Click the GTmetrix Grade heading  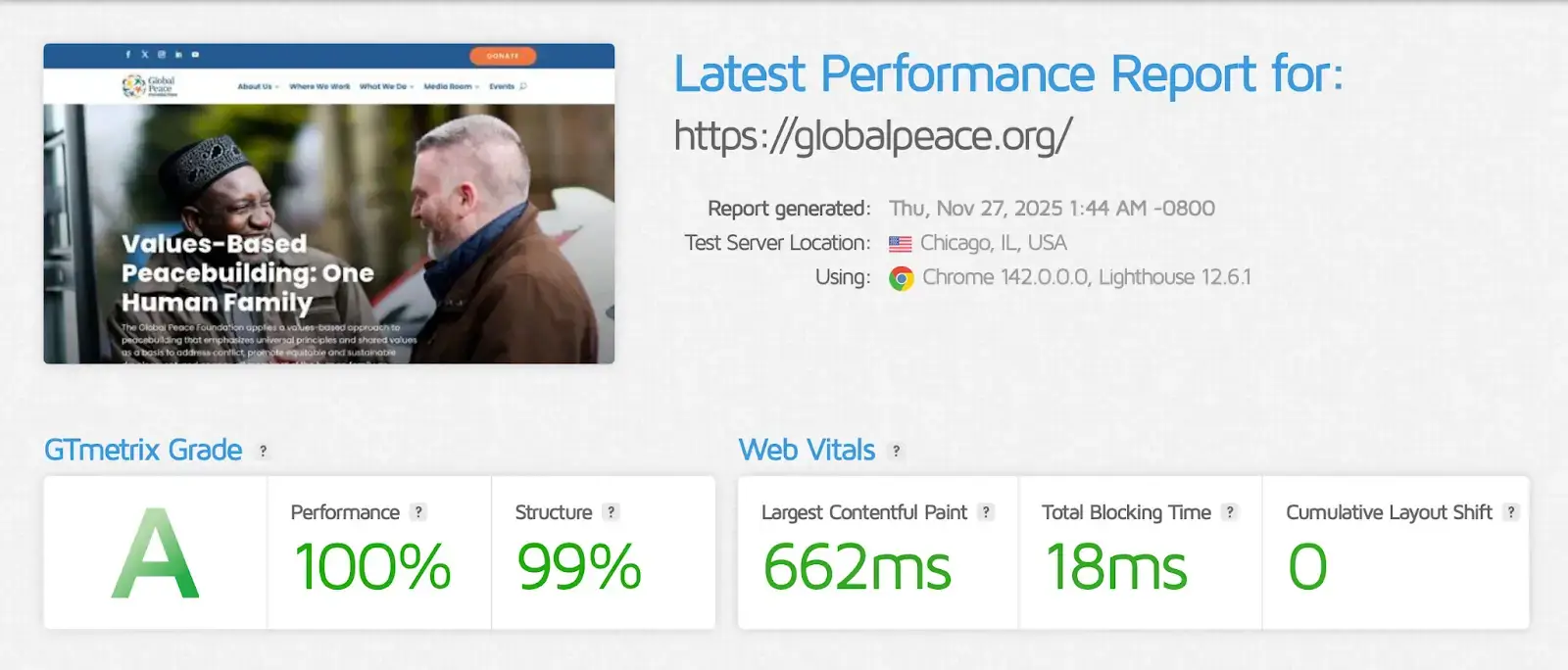(143, 450)
